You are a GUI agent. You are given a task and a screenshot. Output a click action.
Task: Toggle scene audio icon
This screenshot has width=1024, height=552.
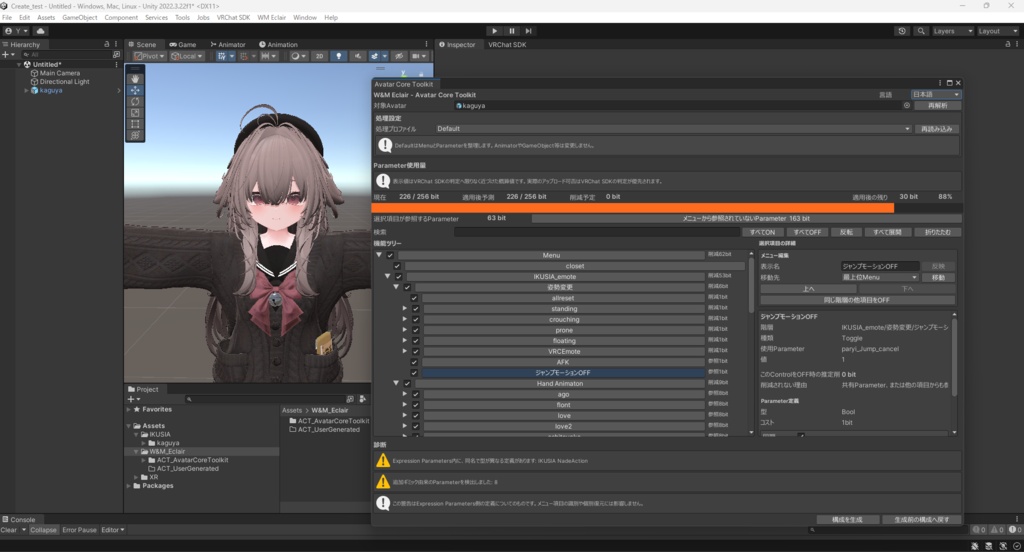click(357, 56)
